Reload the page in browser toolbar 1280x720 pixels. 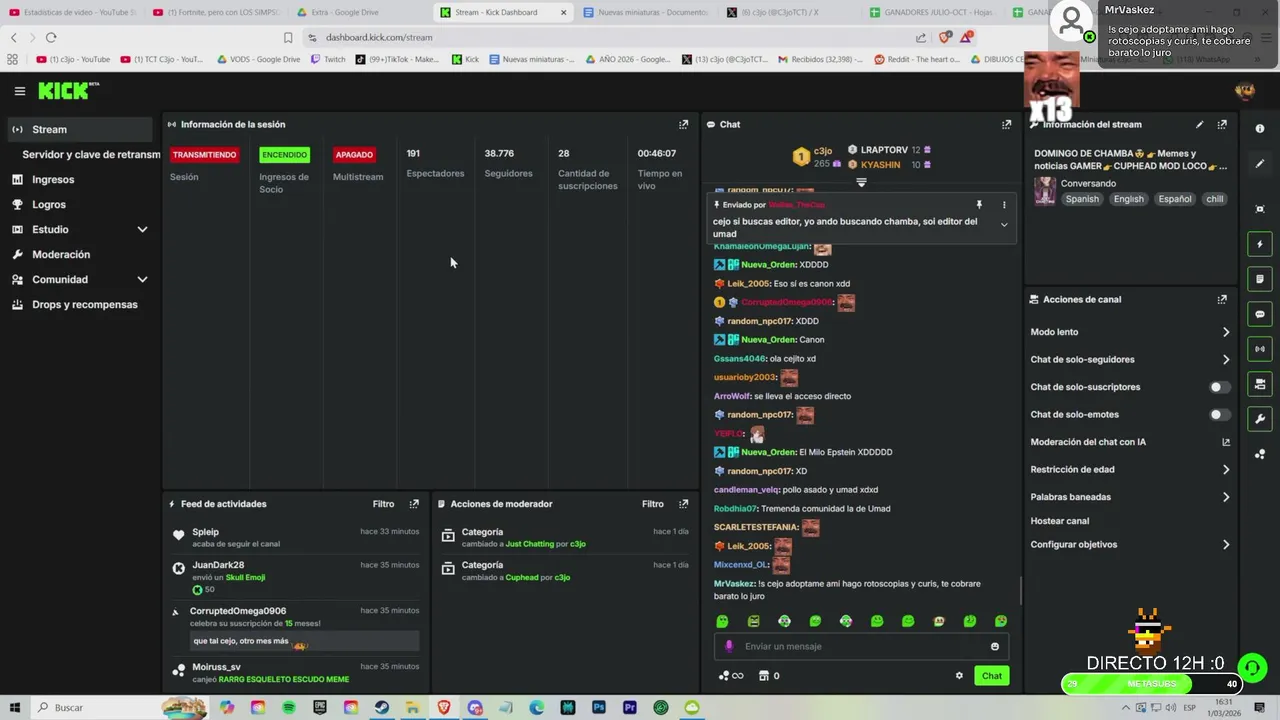51,37
